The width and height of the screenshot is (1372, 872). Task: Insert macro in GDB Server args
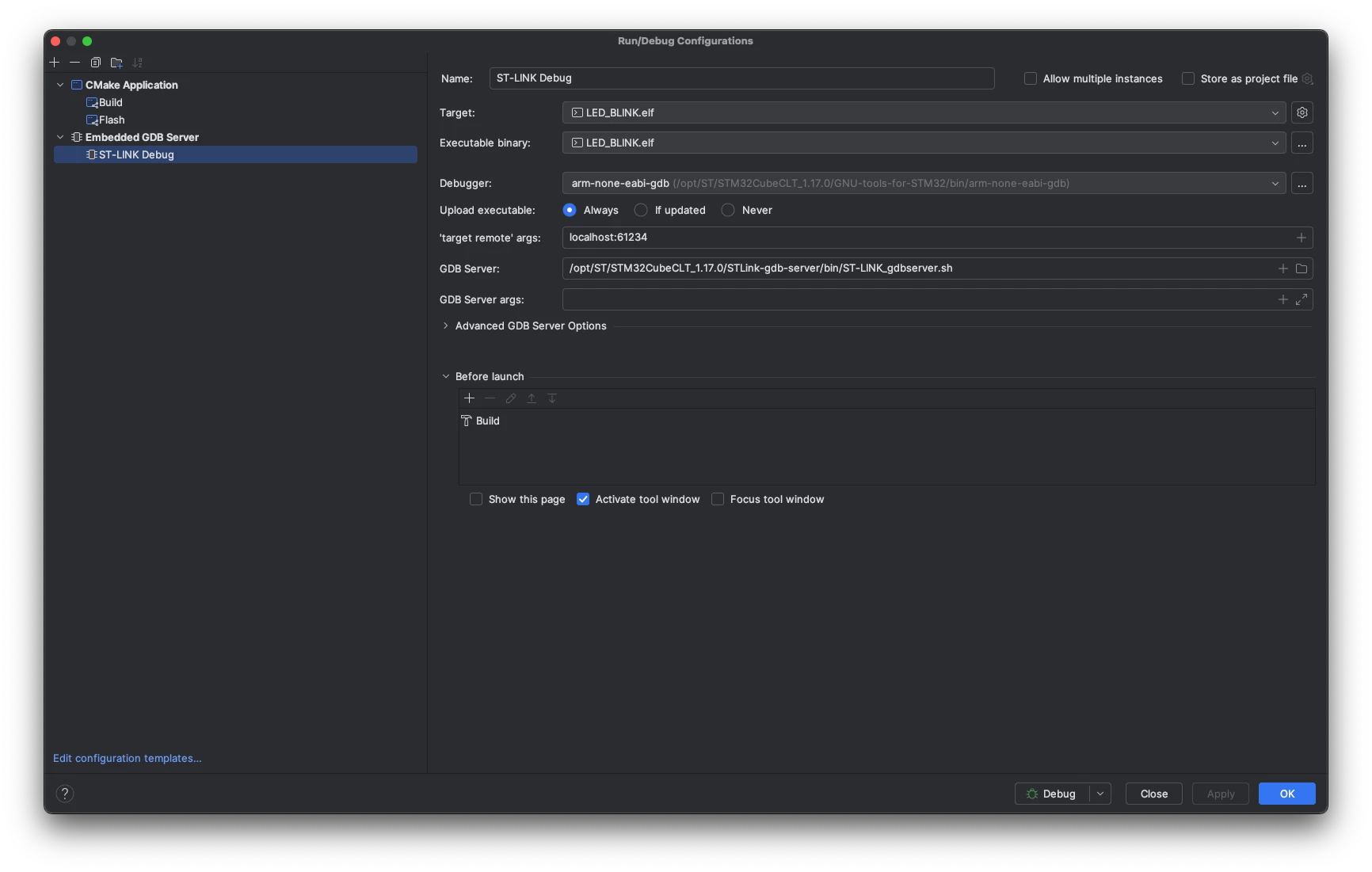coord(1283,299)
